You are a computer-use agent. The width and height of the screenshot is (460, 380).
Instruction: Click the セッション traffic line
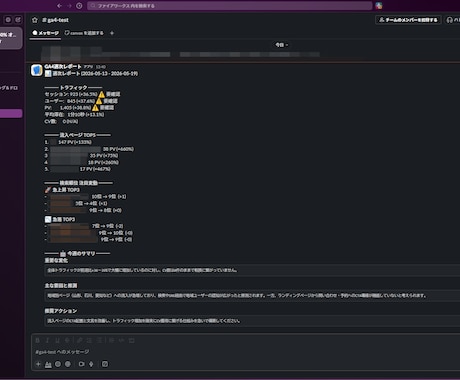[x=82, y=94]
